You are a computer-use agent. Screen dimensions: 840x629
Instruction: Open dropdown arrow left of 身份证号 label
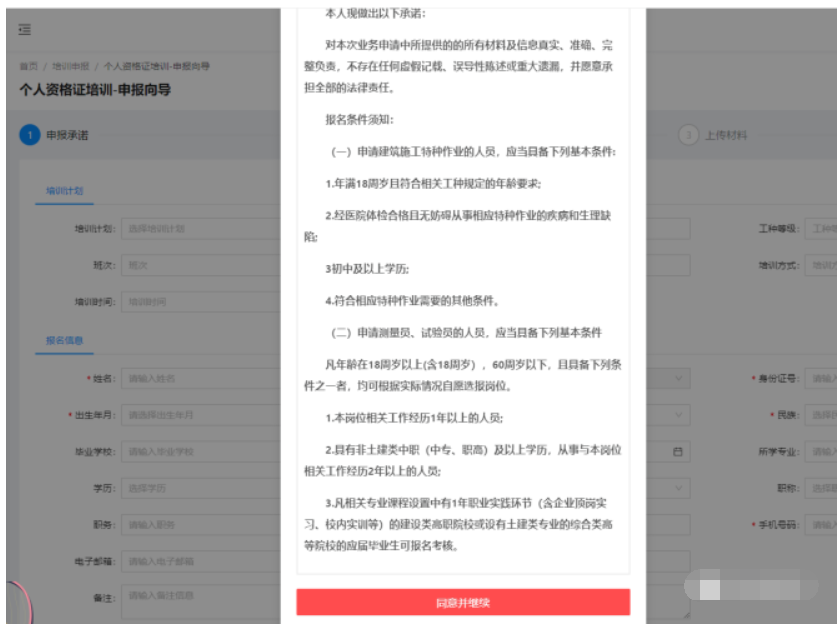[678, 379]
